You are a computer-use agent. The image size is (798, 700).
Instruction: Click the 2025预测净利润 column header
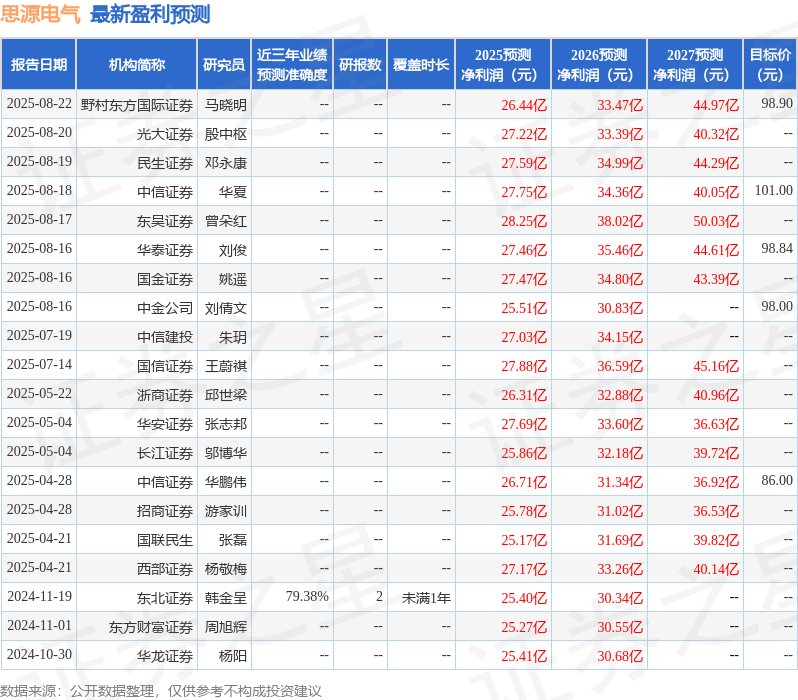(503, 65)
